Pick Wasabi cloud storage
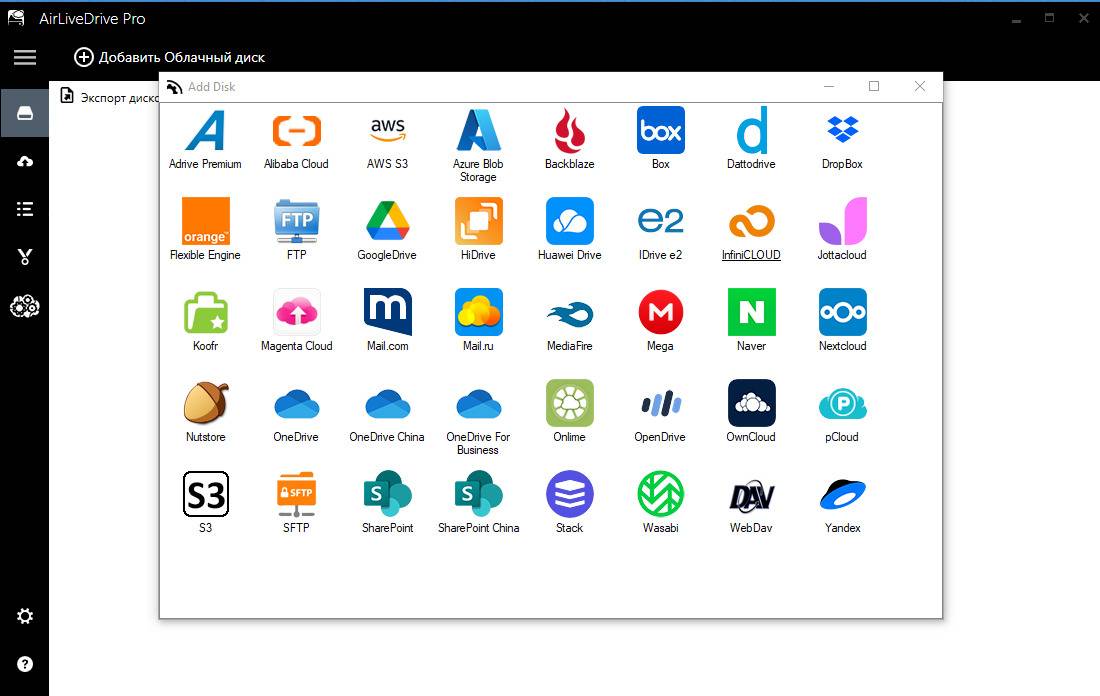 click(x=660, y=502)
